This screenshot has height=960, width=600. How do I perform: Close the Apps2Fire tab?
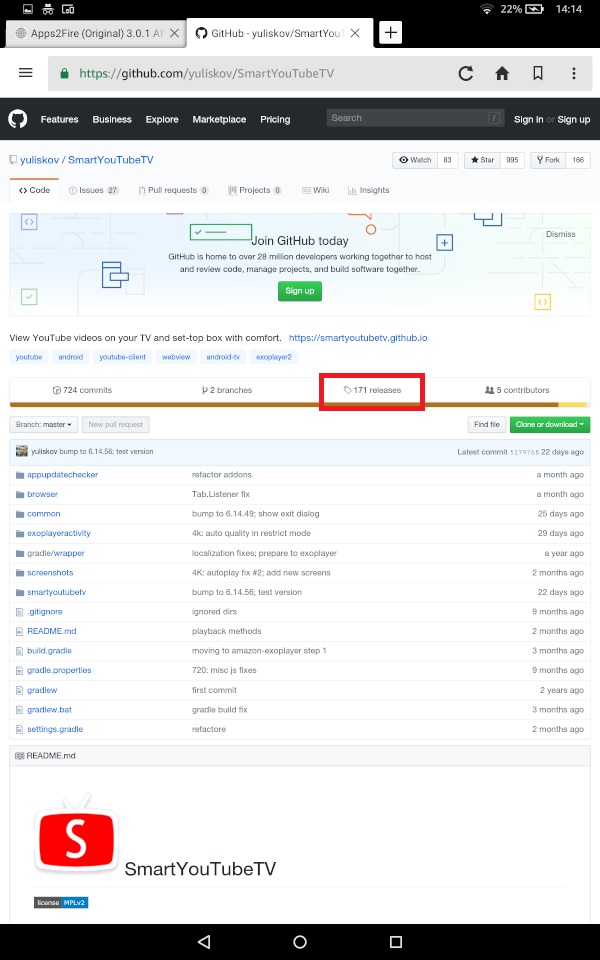174,33
